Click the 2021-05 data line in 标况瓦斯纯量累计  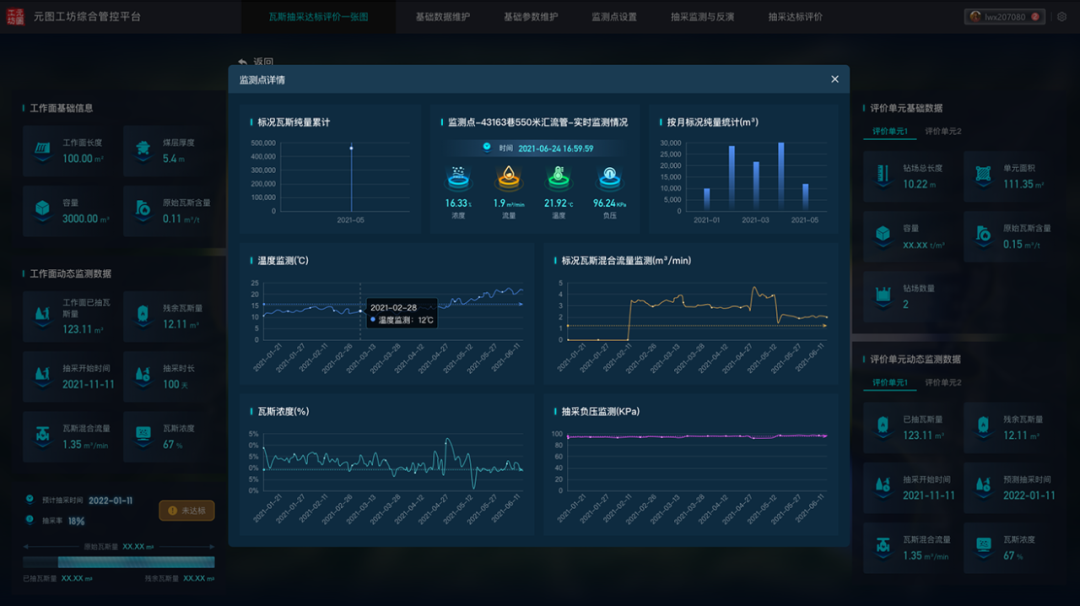click(x=351, y=179)
